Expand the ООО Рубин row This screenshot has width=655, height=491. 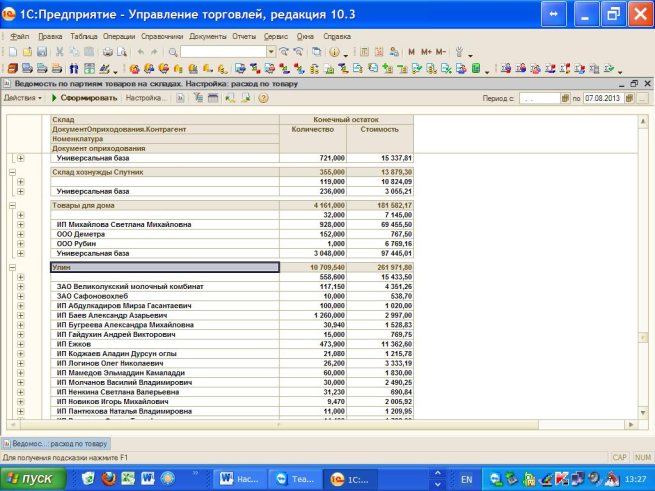[20, 244]
